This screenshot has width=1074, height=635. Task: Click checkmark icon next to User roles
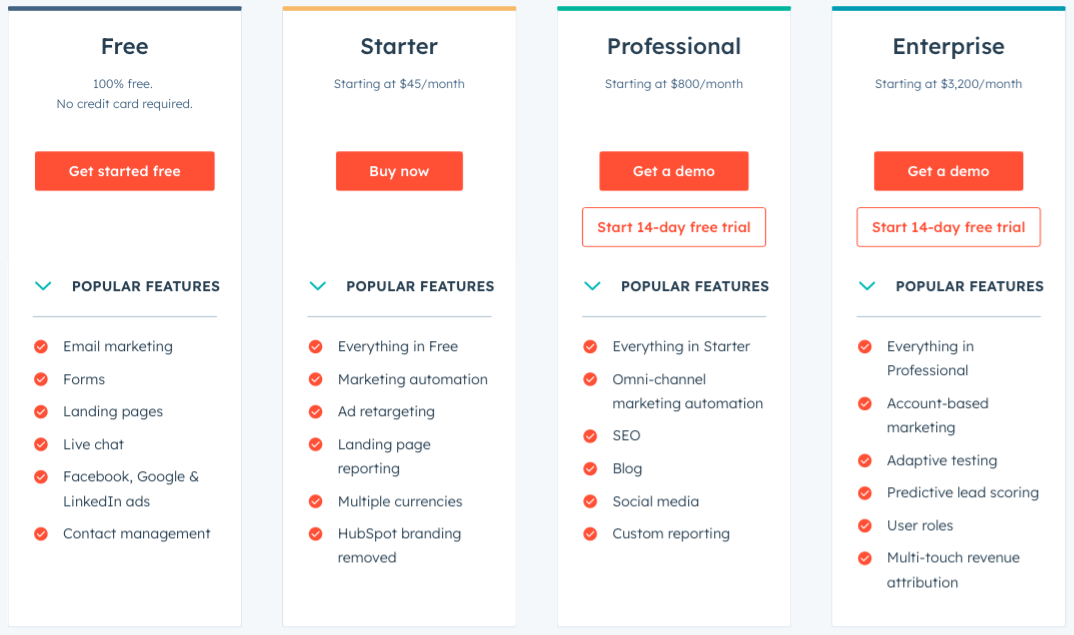click(865, 525)
